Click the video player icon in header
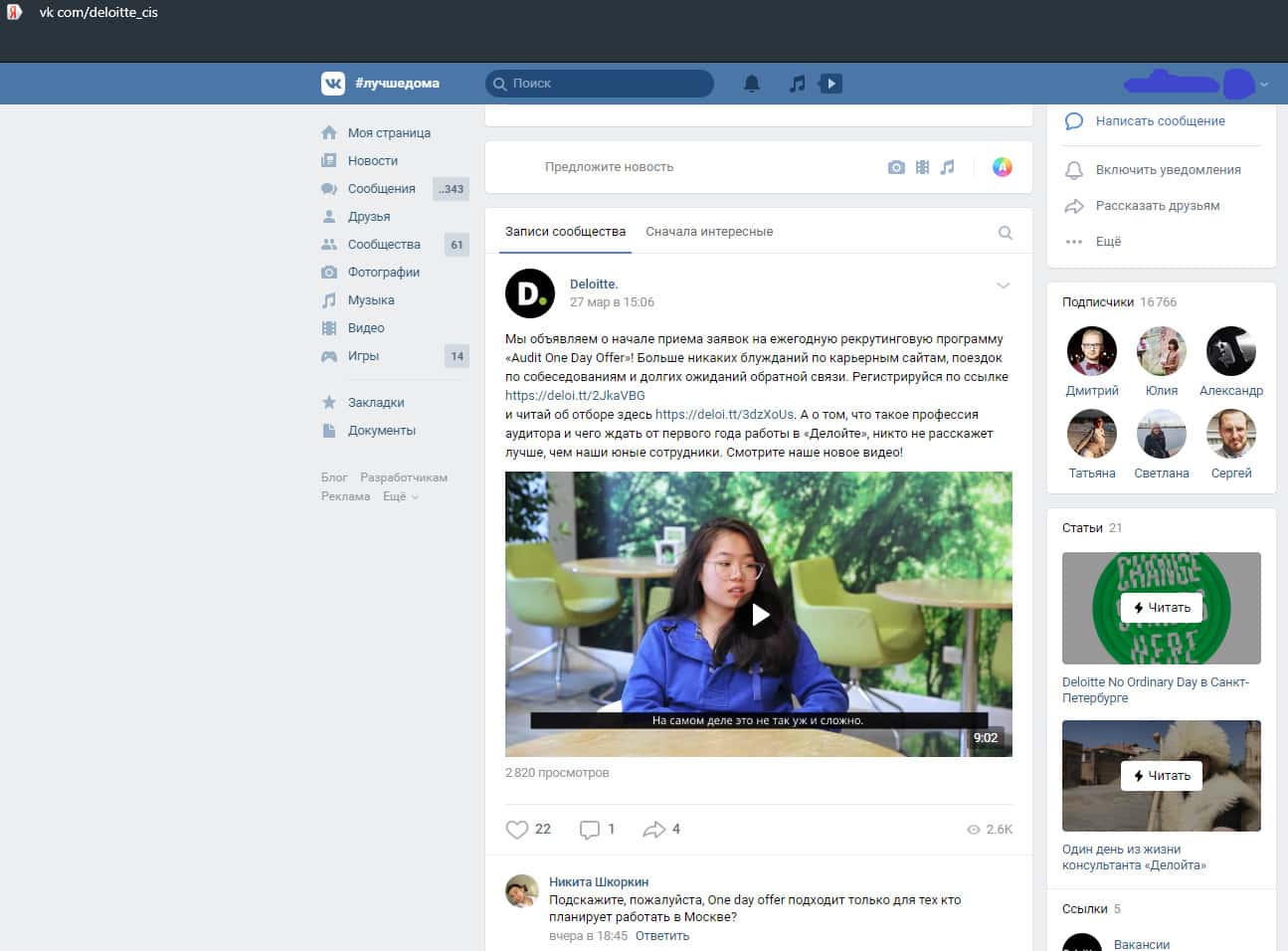 tap(829, 84)
